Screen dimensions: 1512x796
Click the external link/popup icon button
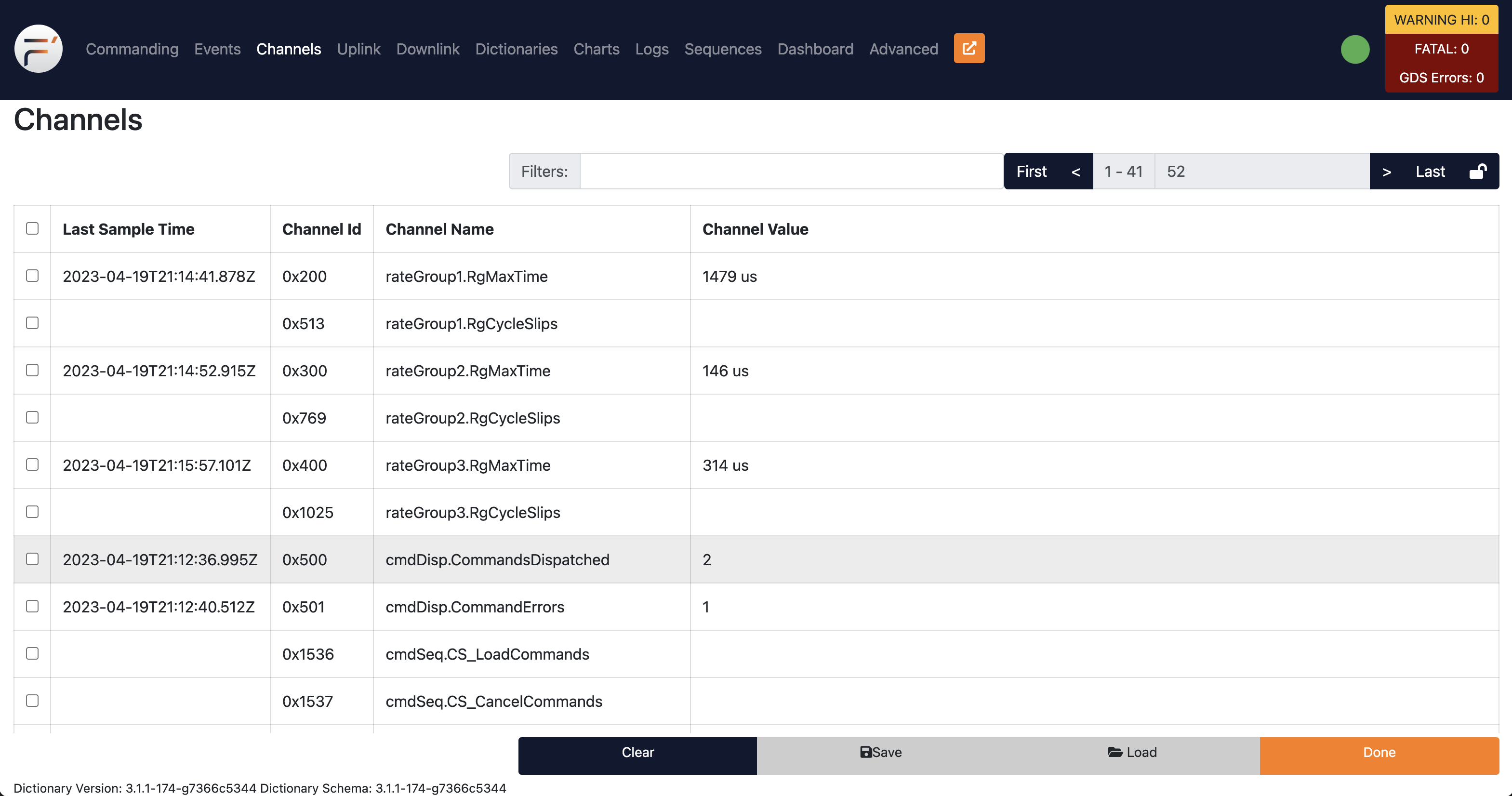[968, 48]
